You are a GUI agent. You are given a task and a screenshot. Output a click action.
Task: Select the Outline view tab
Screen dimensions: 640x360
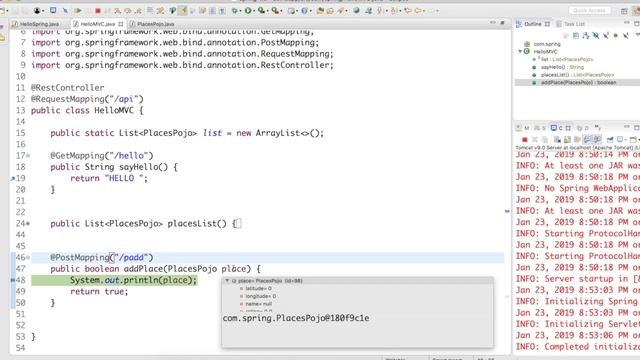point(533,24)
